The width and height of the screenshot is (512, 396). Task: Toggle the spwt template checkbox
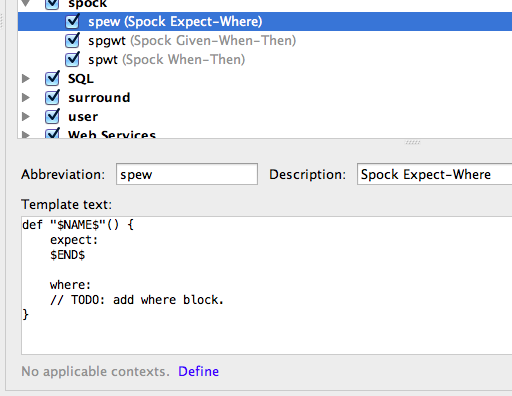[72, 60]
